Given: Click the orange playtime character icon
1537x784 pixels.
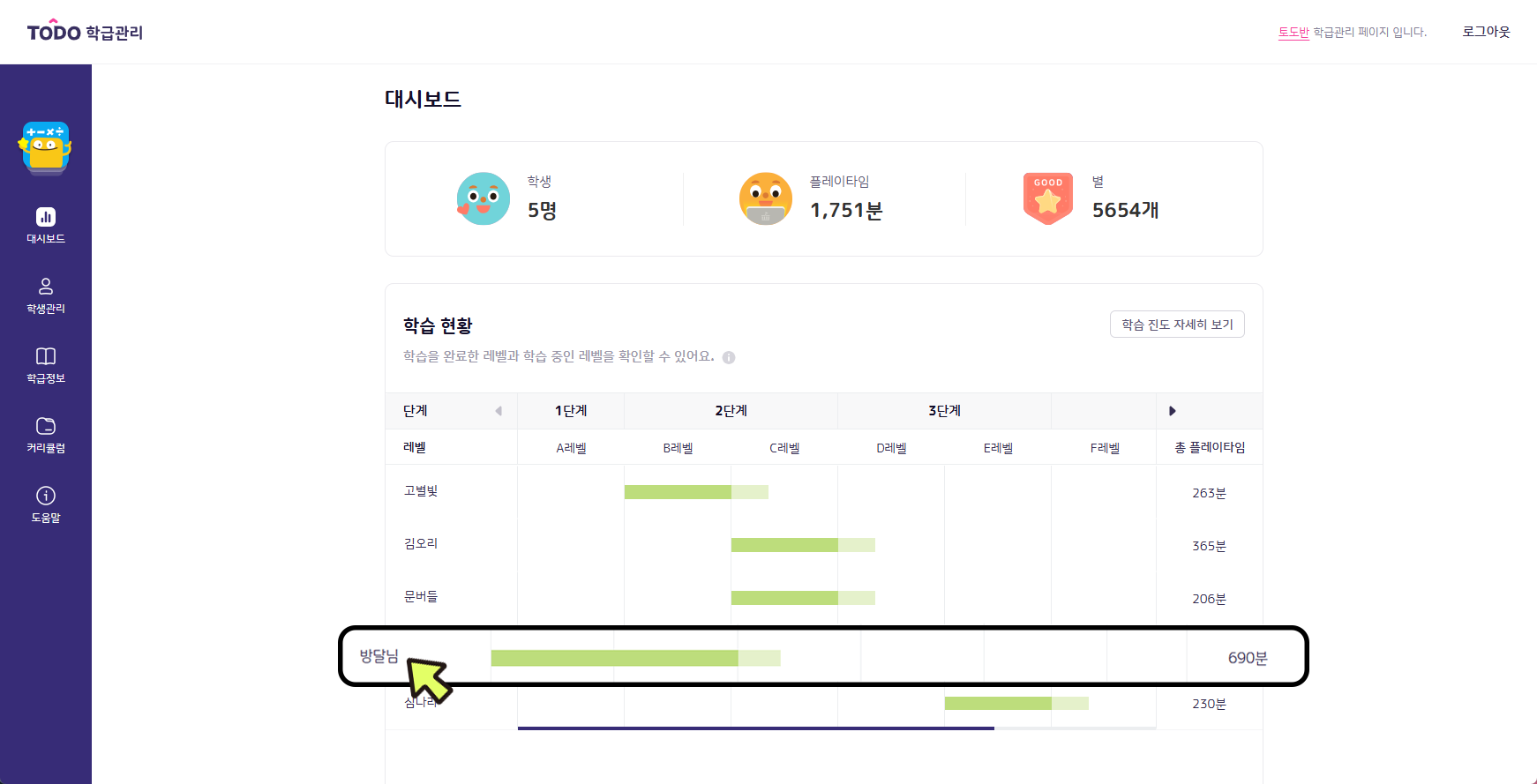Looking at the screenshot, I should [766, 198].
